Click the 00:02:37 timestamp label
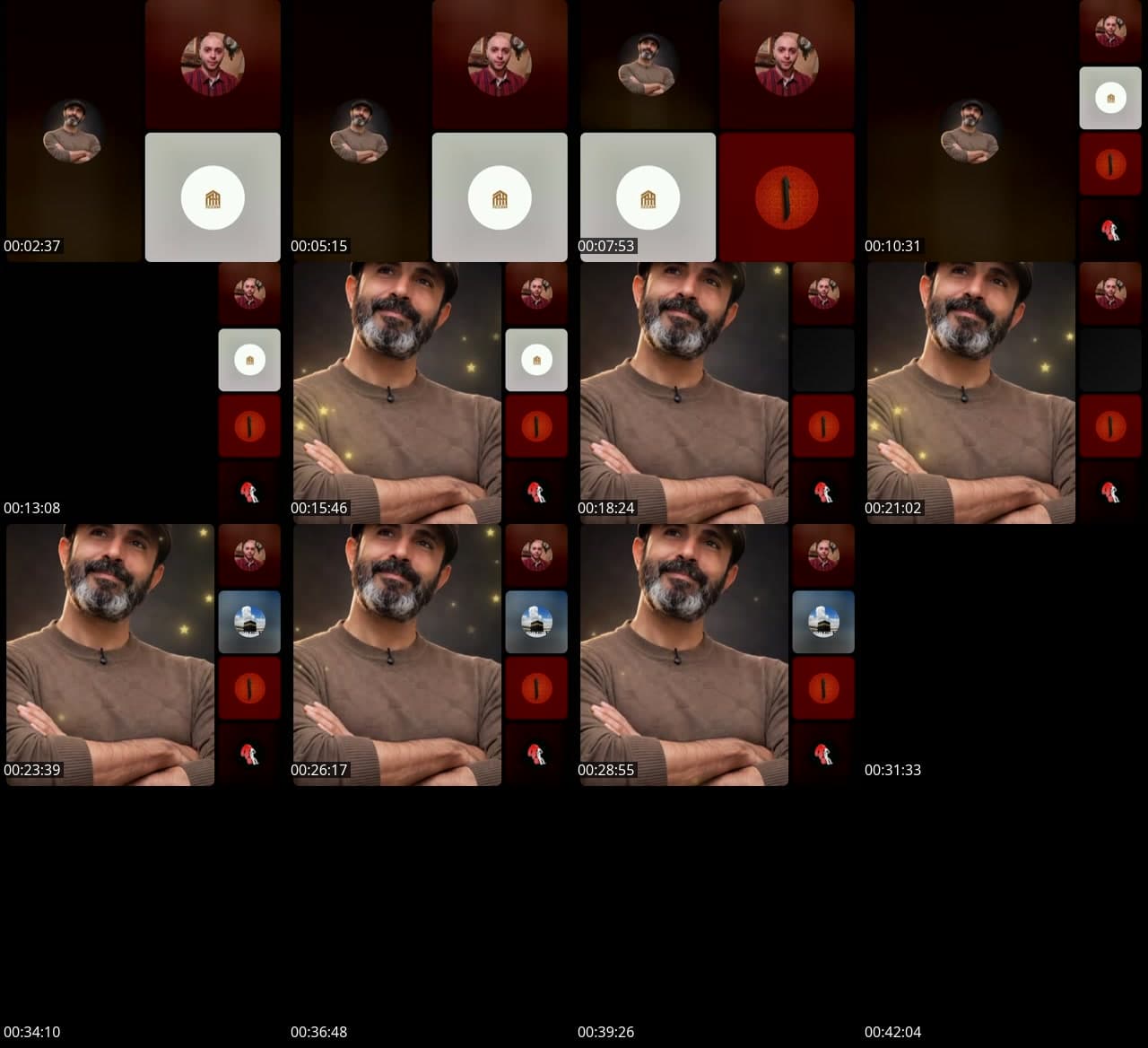The width and height of the screenshot is (1148, 1048). (32, 246)
